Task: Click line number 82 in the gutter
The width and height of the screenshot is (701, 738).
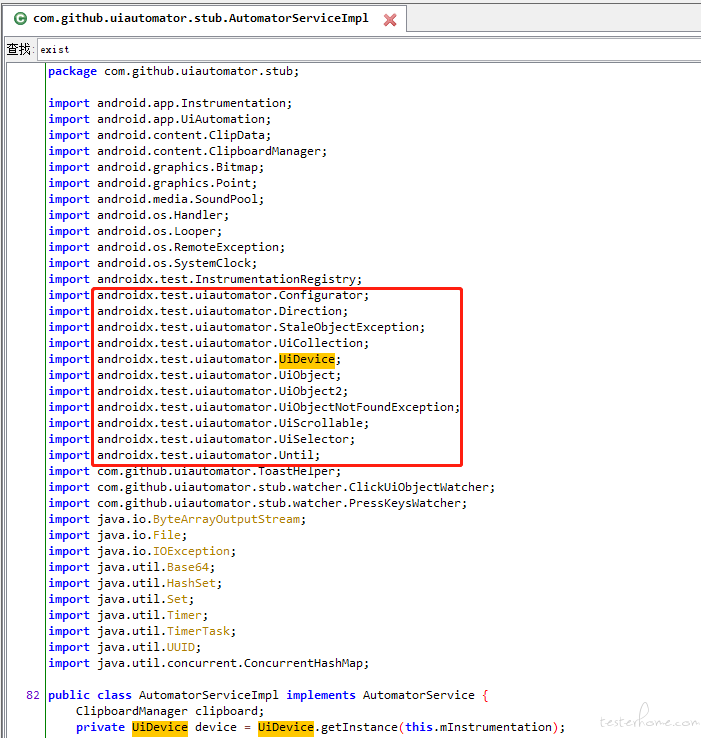Action: pyautogui.click(x=33, y=695)
